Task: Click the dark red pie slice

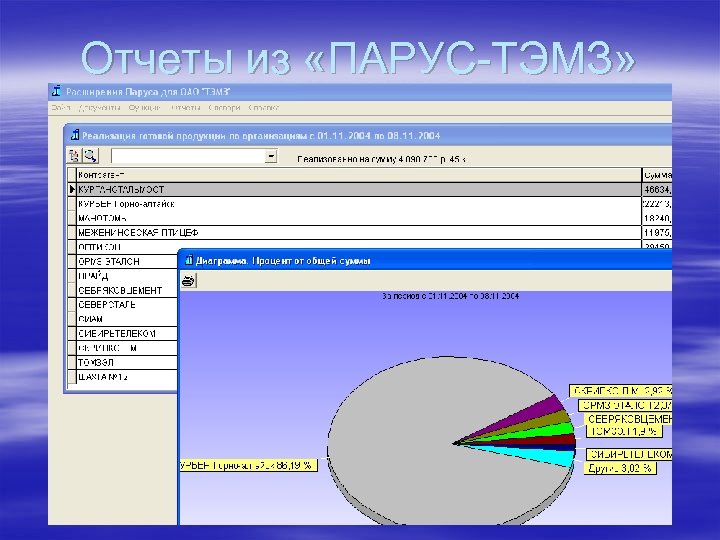Action: (x=560, y=439)
